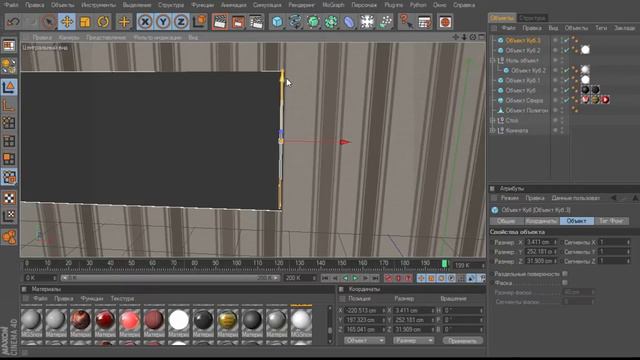Enable Edges mode in the left sidebar

click(9, 141)
